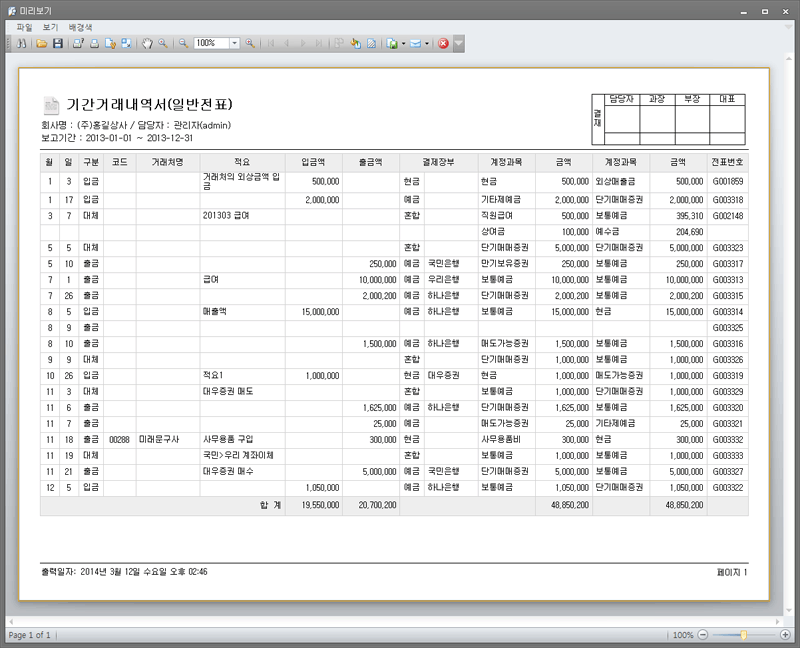Click the 보고기간 date range line
This screenshot has width=800, height=648.
click(x=117, y=138)
